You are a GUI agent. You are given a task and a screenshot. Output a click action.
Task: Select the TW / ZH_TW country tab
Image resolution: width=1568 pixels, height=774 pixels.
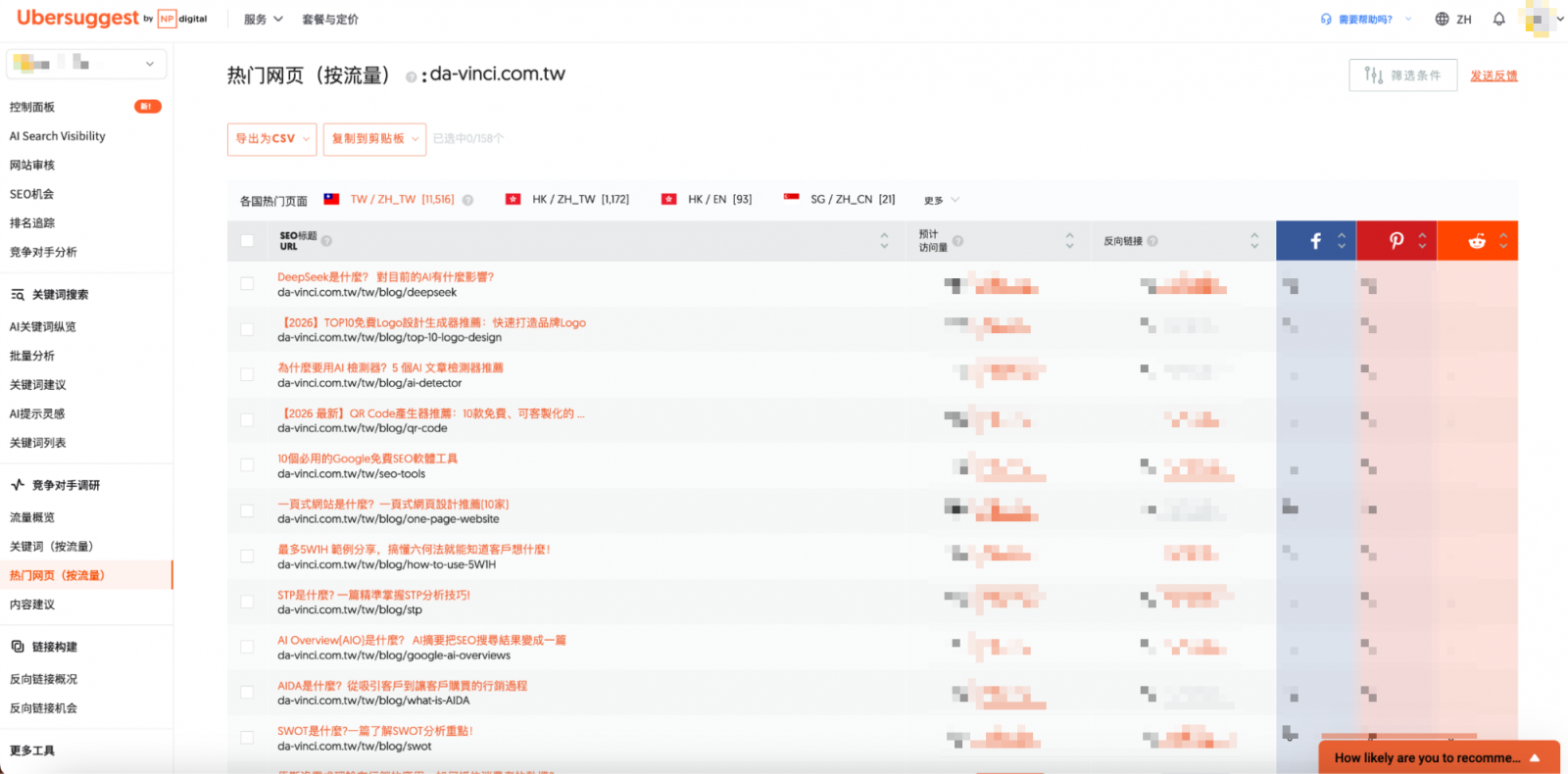(389, 200)
